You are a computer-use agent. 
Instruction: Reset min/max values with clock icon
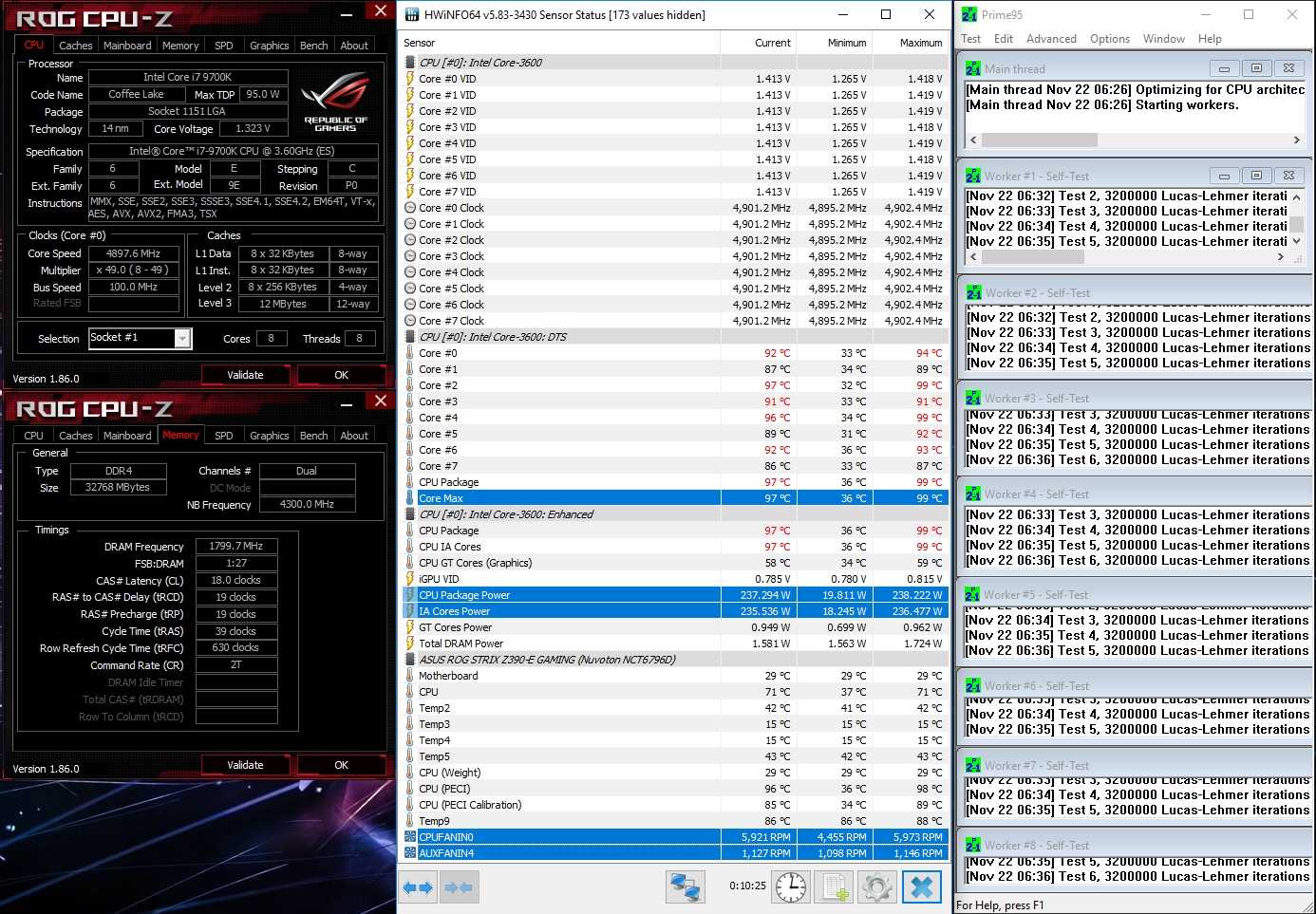tap(790, 887)
